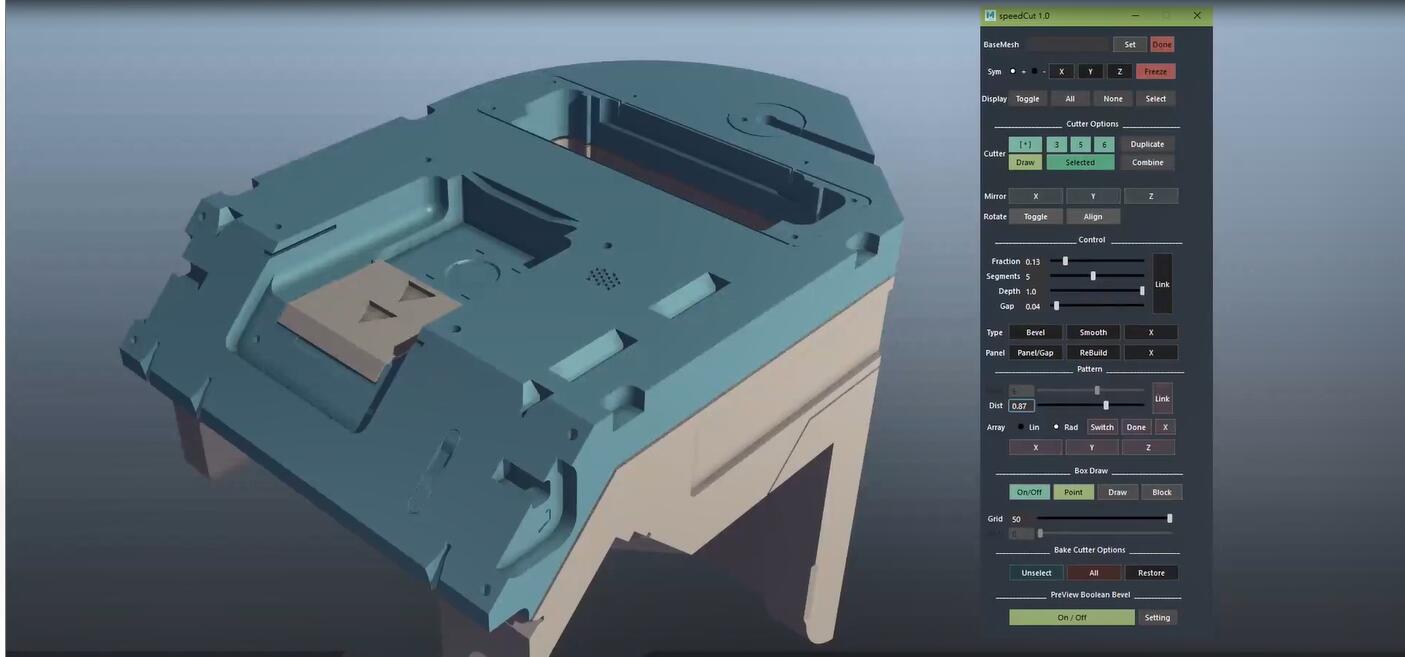Click the [+] cutter button
Image resolution: width=1405 pixels, height=657 pixels.
tap(1025, 144)
